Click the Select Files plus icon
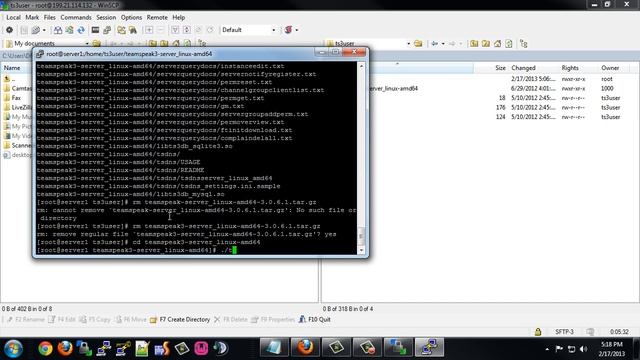 coord(149,30)
